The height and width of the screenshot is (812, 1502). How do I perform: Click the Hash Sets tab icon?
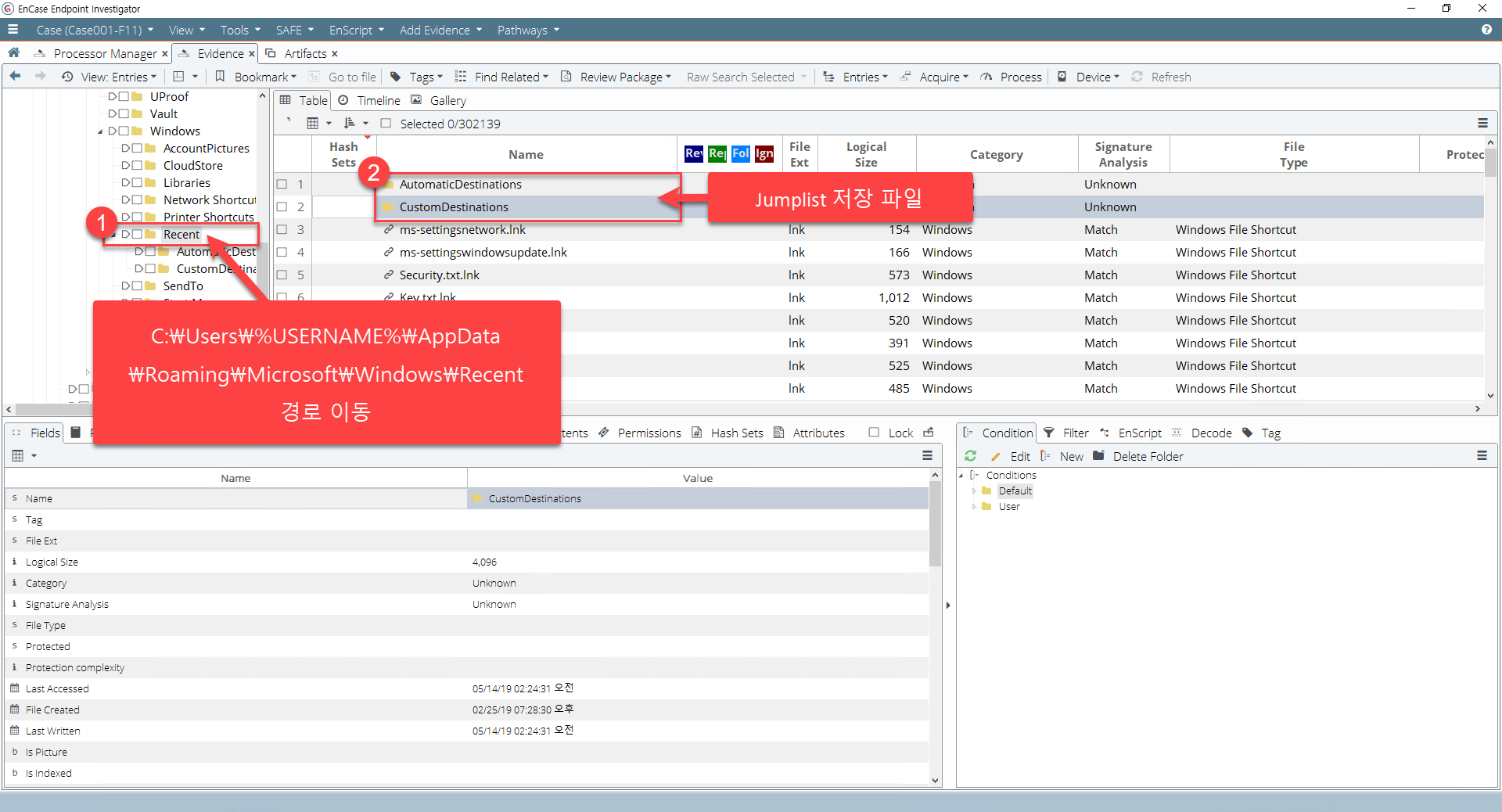[697, 433]
